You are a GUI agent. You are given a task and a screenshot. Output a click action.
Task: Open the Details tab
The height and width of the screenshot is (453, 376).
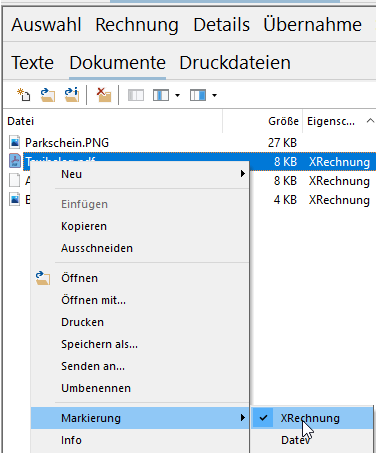(221, 25)
